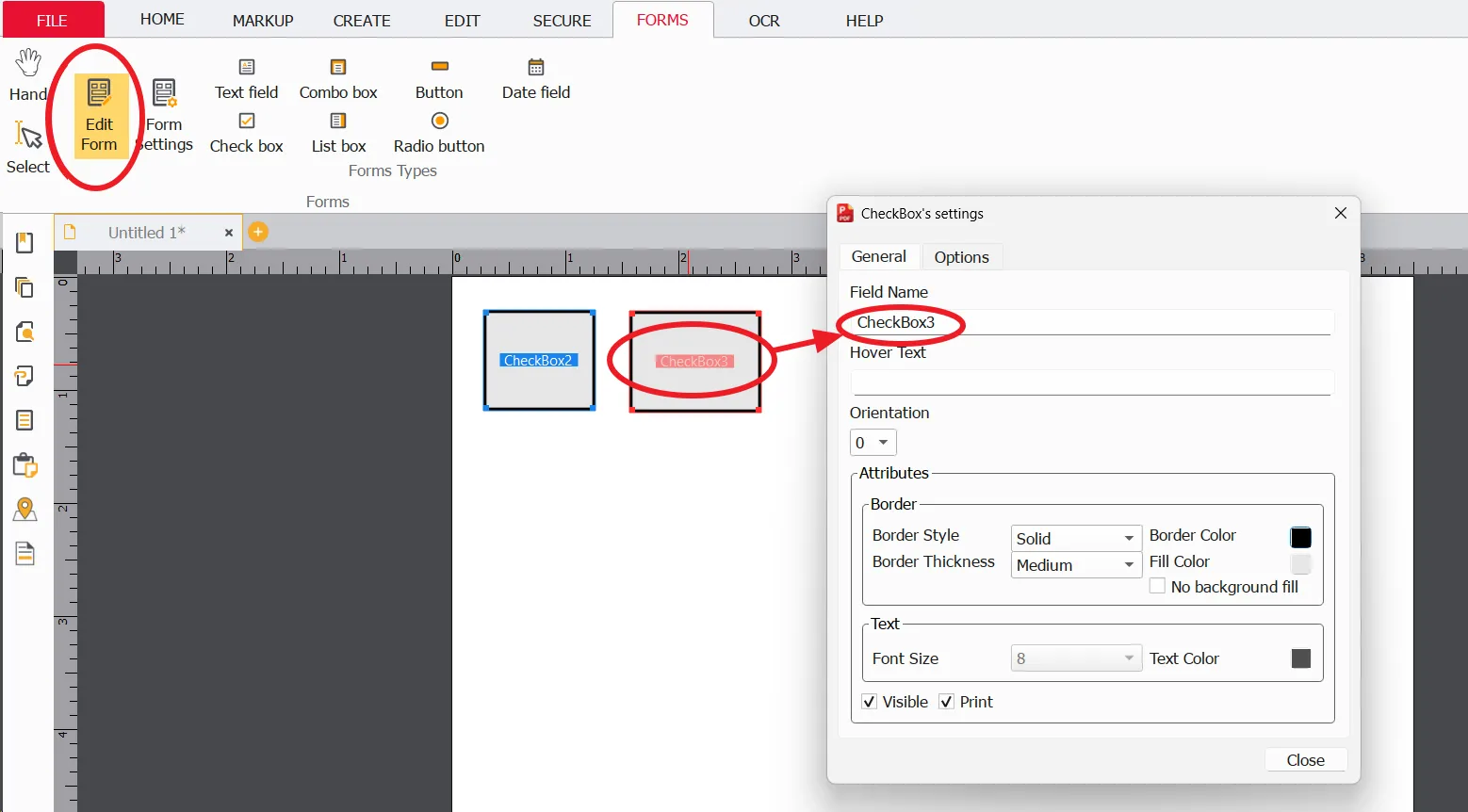
Task: Switch to the OCR ribbon tab
Action: tap(764, 20)
